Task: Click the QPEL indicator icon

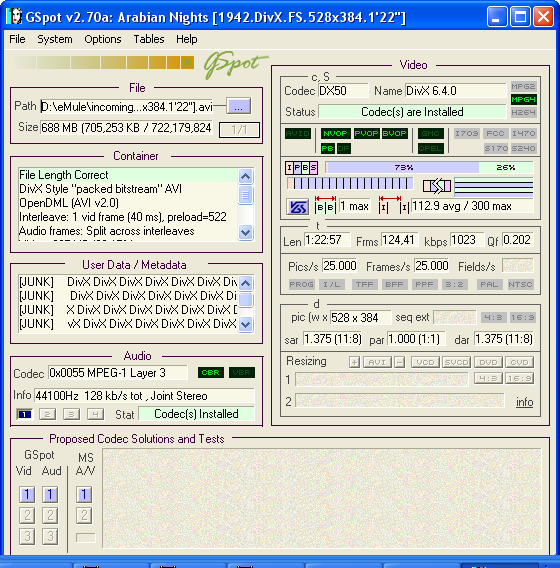Action: tap(430, 148)
